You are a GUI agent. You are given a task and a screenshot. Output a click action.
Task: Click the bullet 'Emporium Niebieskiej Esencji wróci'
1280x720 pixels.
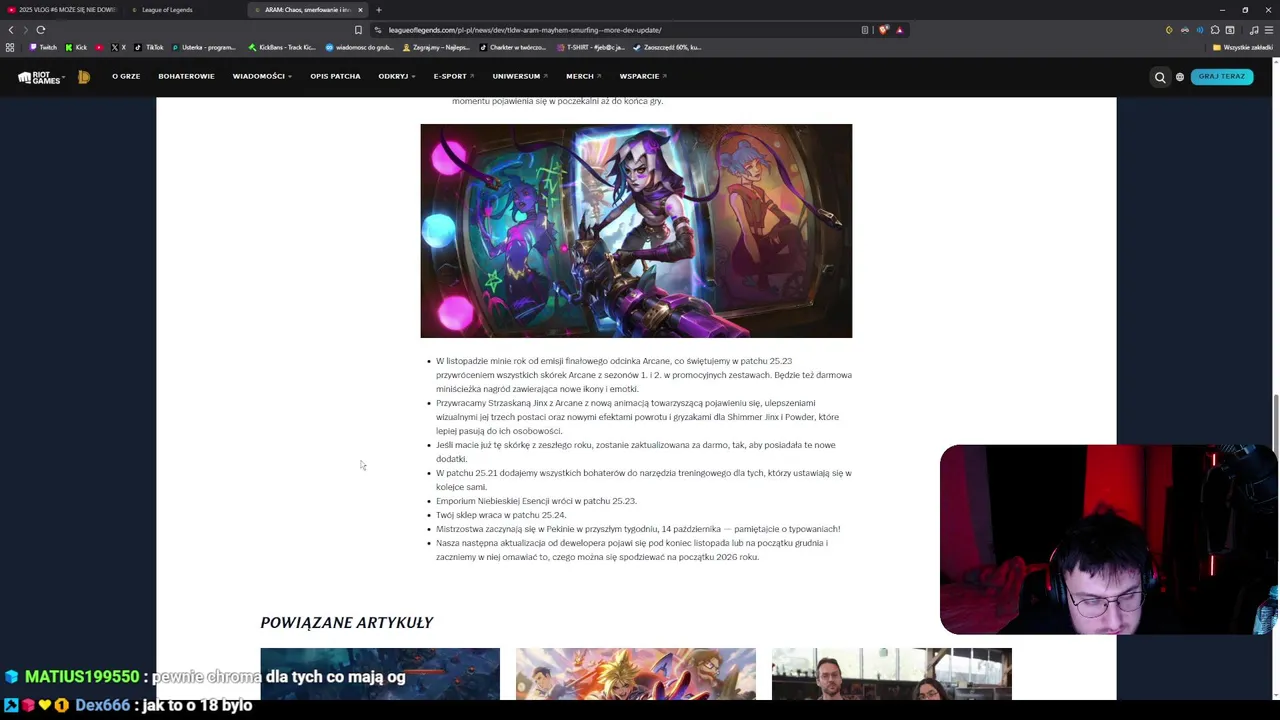coord(536,501)
